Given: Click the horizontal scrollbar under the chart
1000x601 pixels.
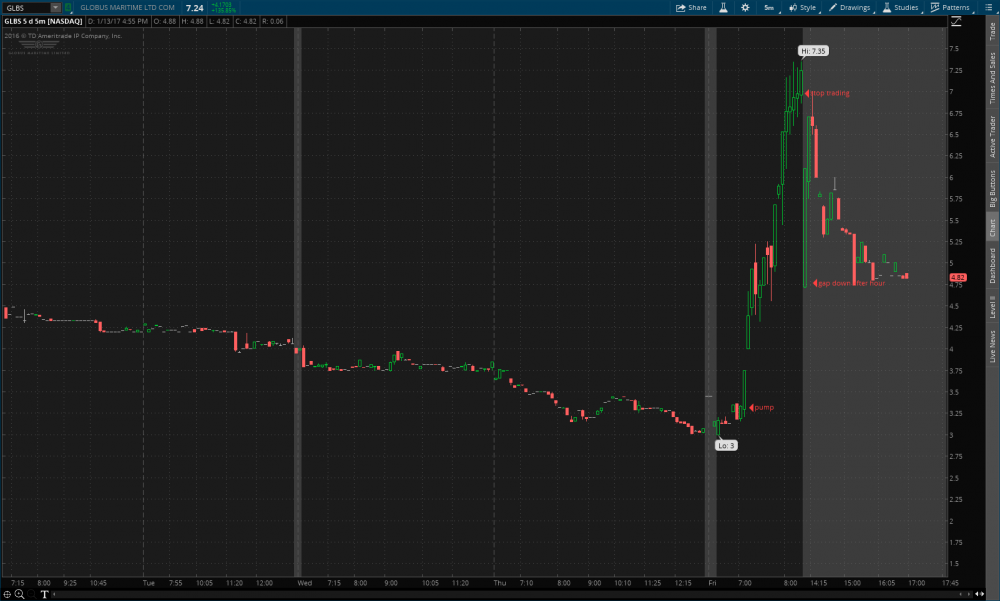Looking at the screenshot, I should [x=500, y=594].
